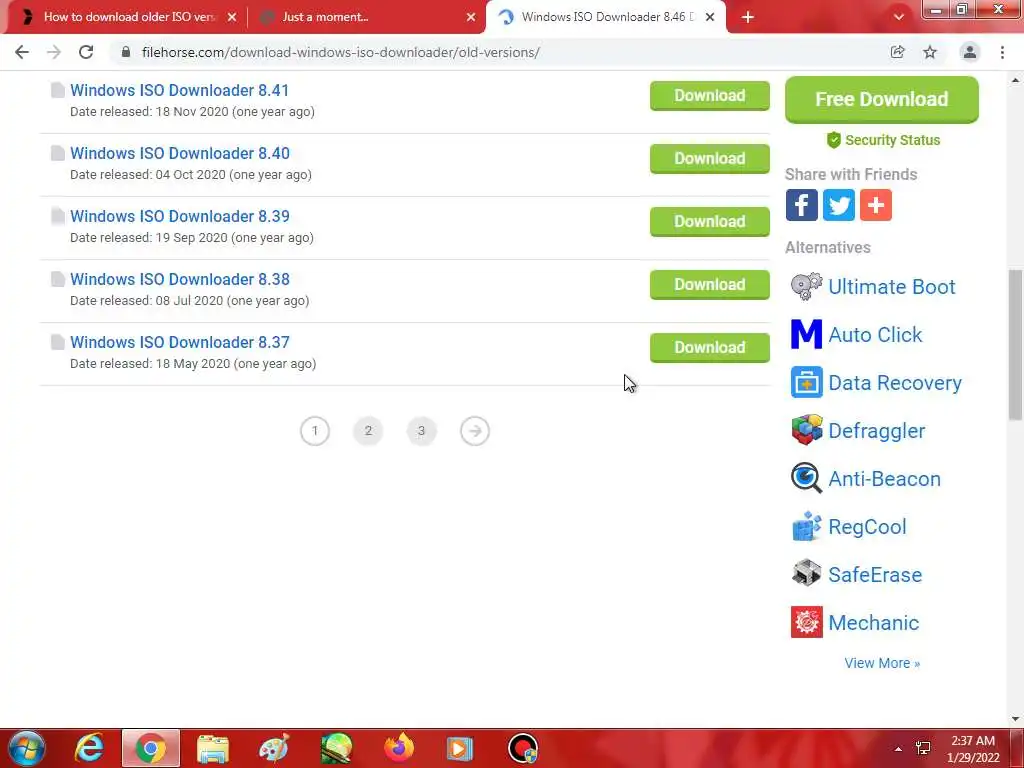Open Windows ISO Downloader 8.40 link
1024x768 pixels.
(x=180, y=153)
